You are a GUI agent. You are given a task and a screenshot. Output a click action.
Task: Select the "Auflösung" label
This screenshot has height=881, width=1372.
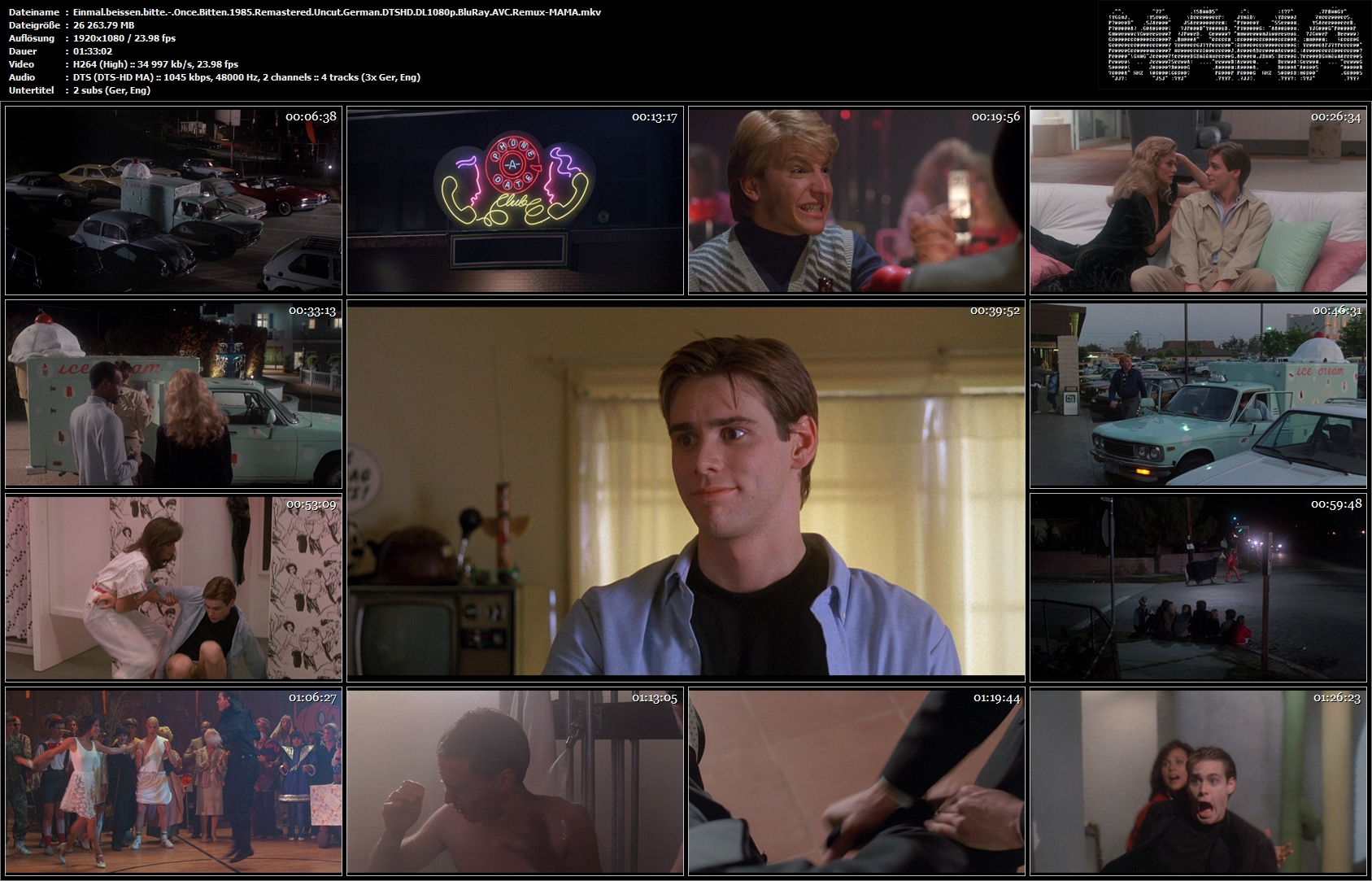point(31,38)
